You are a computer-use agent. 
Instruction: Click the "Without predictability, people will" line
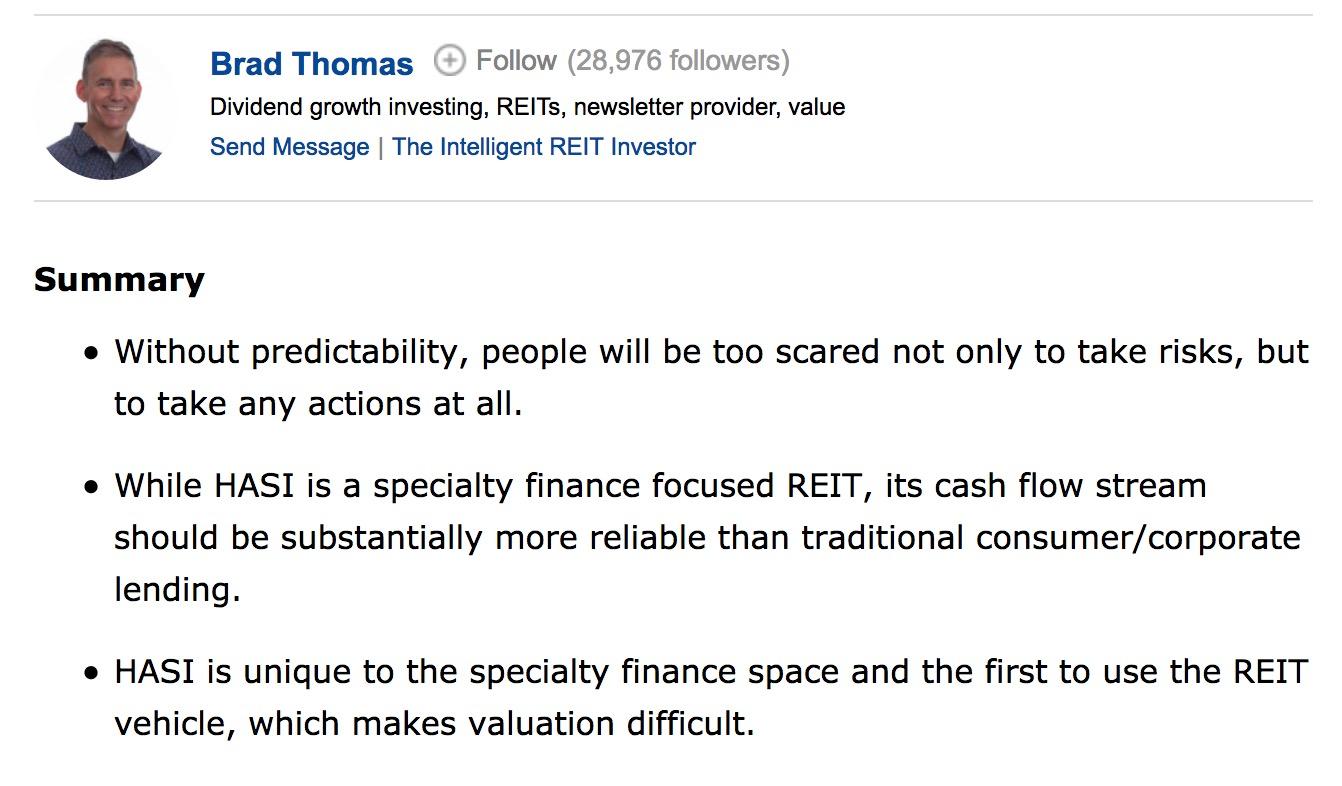pos(710,352)
